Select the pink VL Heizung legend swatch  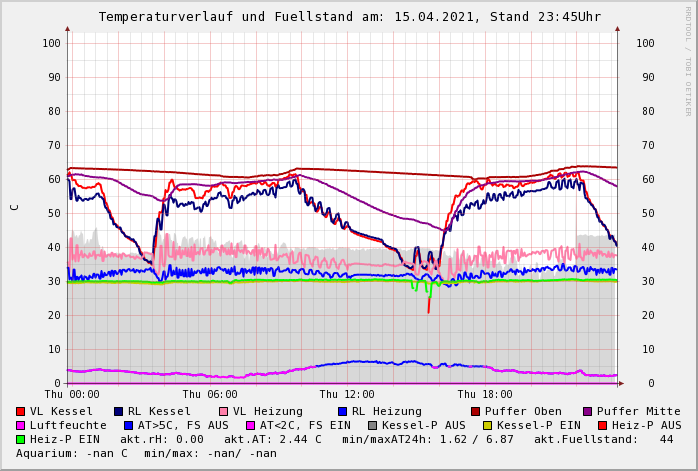tap(223, 411)
